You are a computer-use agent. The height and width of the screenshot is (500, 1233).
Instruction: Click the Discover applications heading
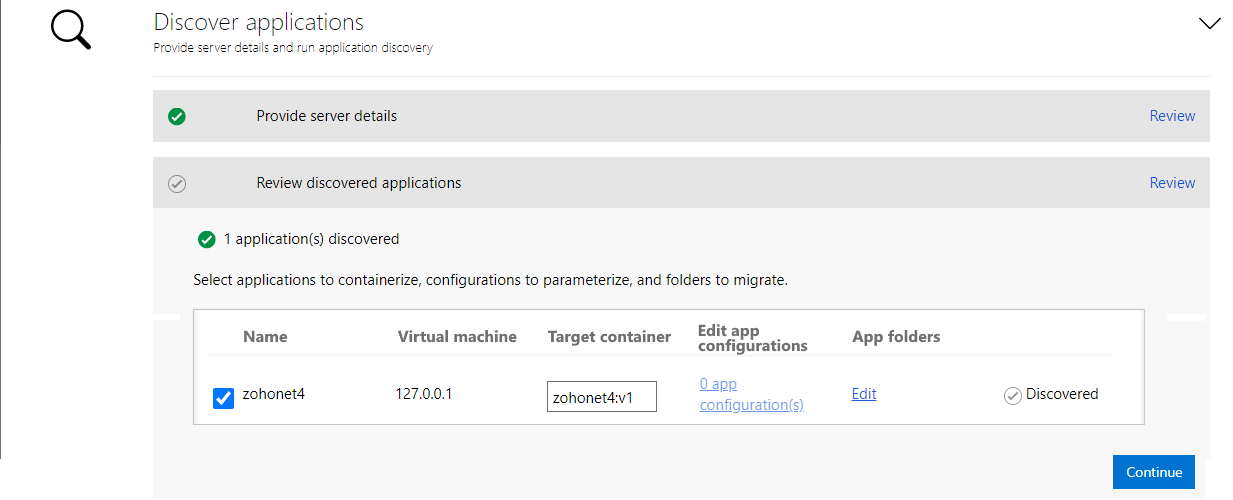pyautogui.click(x=259, y=22)
